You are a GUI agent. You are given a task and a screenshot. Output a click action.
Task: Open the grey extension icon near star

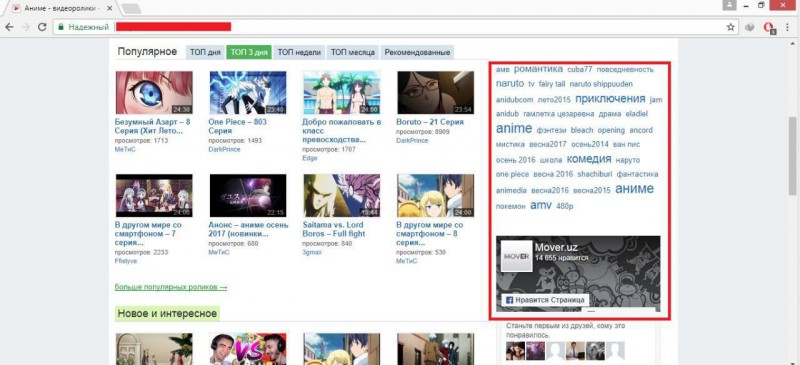(749, 28)
